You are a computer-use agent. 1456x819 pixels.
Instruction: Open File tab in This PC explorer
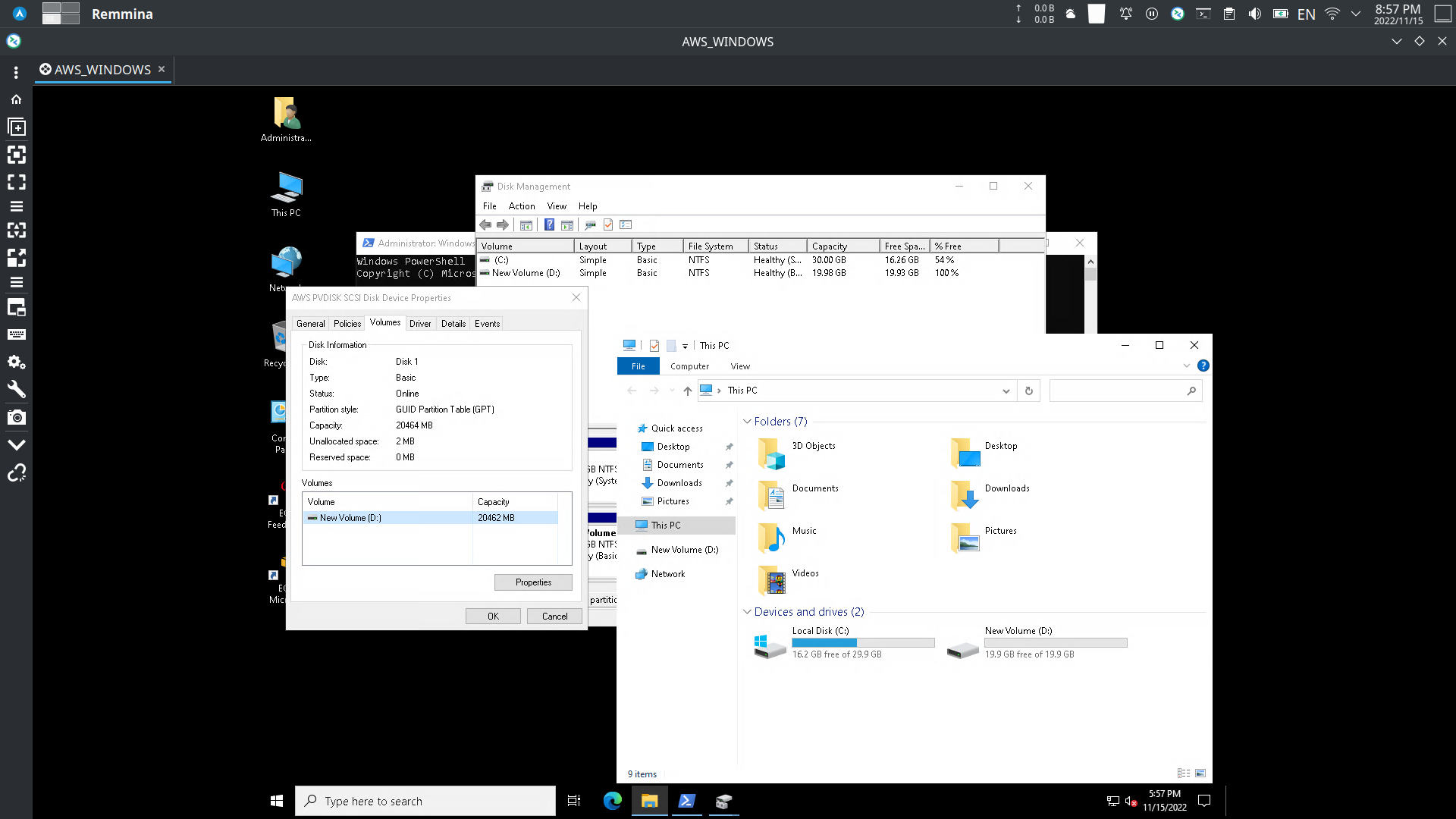coord(639,366)
